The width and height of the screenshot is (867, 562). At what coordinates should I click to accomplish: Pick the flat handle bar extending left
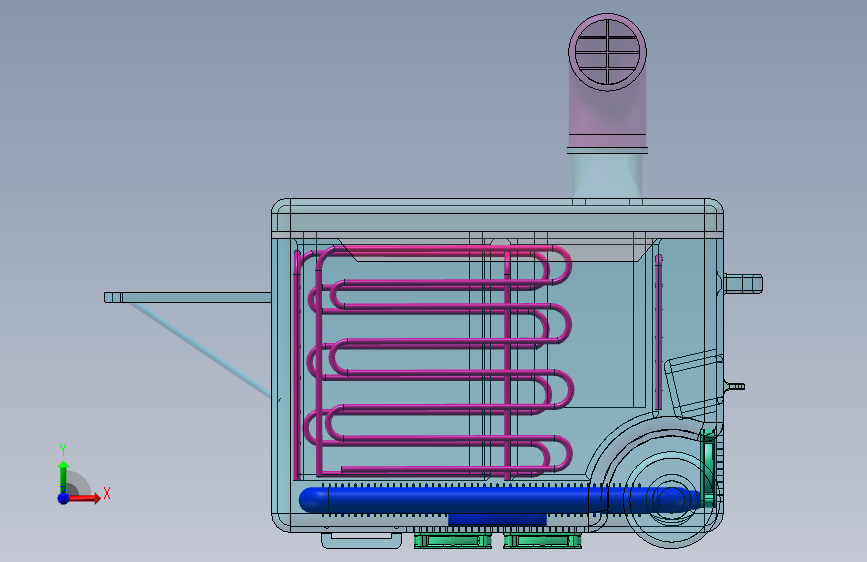click(187, 298)
